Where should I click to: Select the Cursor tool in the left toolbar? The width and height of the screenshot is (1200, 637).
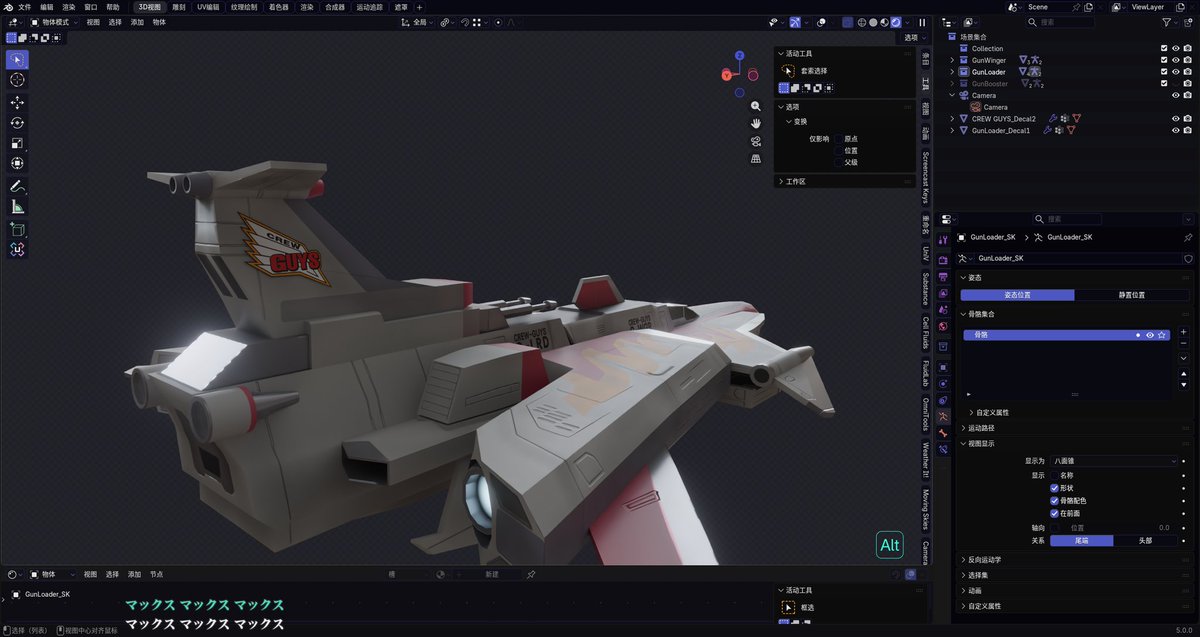(x=17, y=80)
